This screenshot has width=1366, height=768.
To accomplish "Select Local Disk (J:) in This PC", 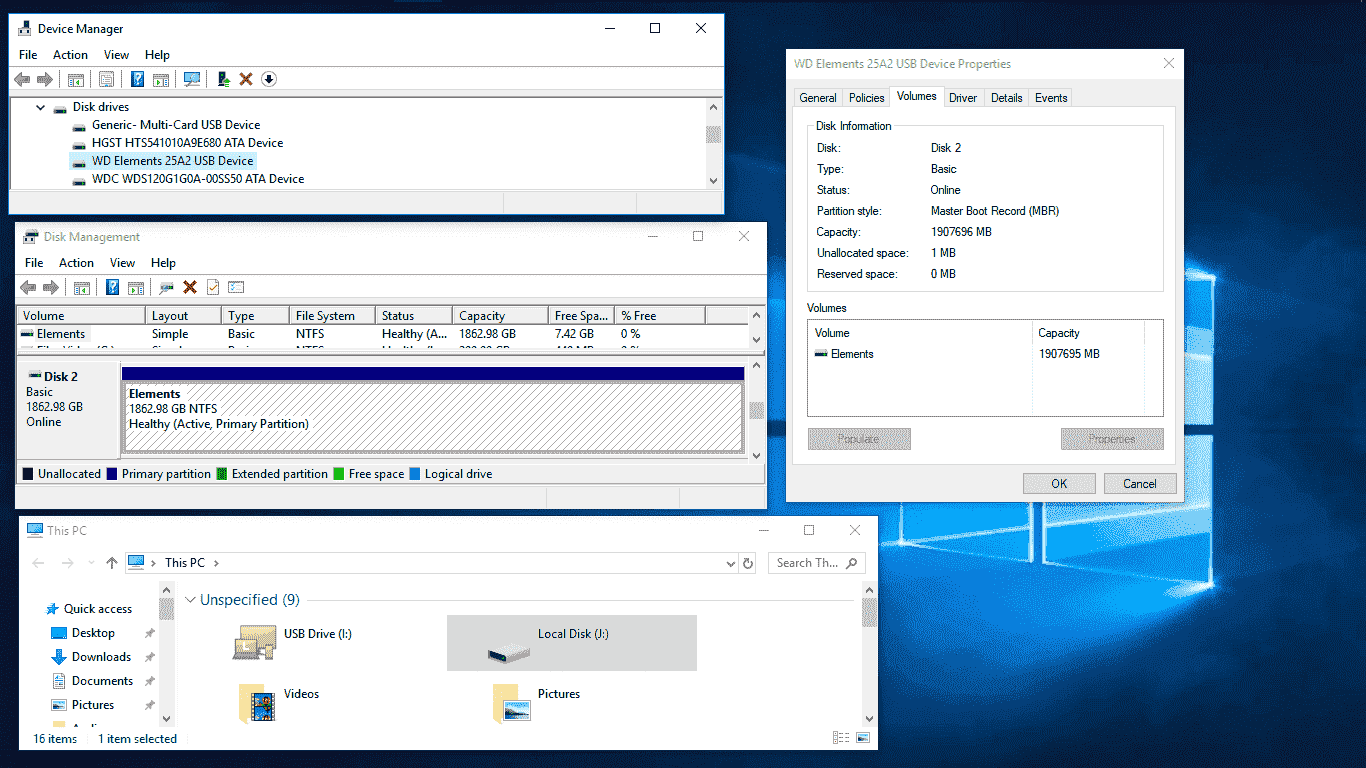I will point(571,642).
